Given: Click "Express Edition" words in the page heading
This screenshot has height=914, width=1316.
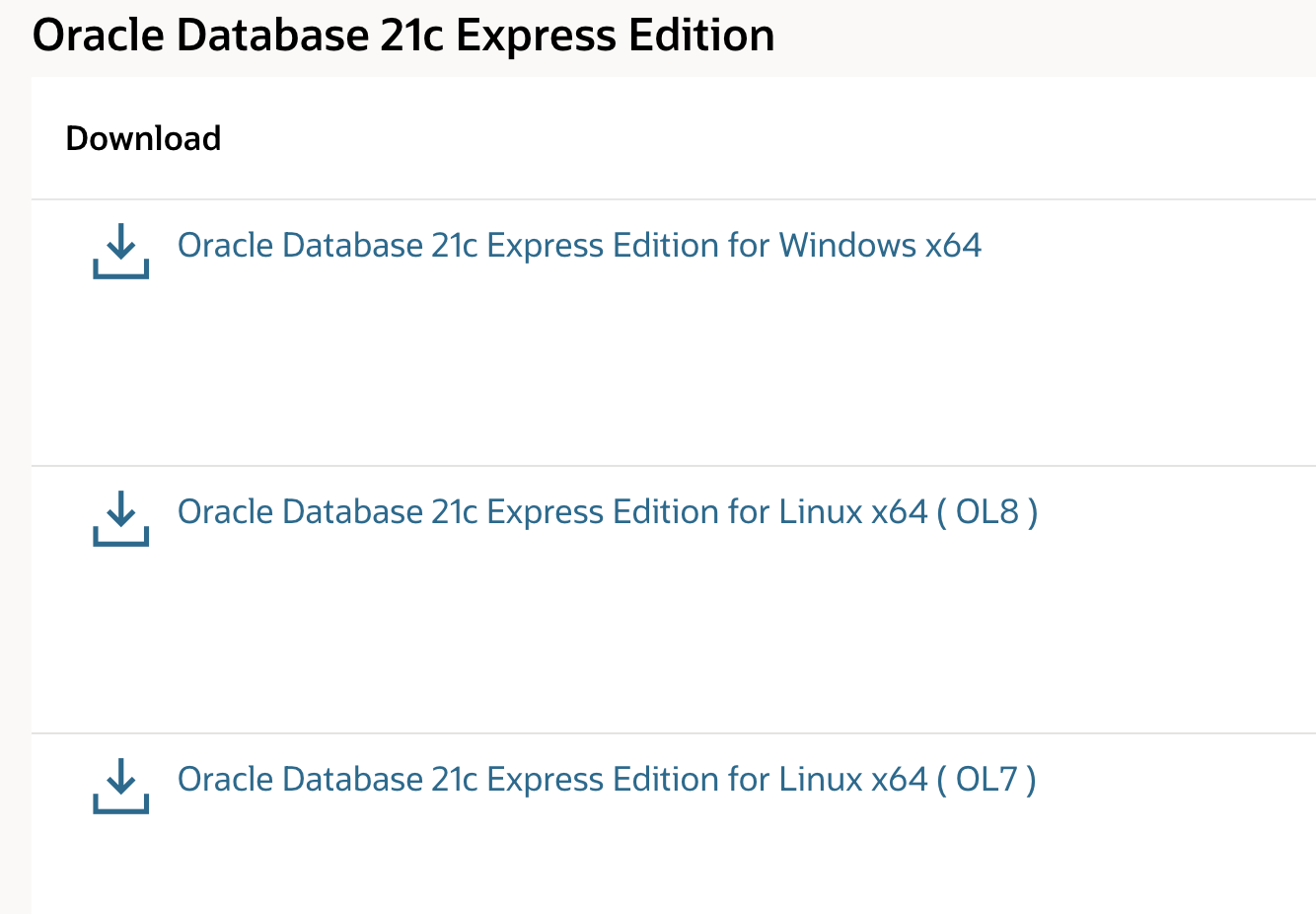Looking at the screenshot, I should (616, 36).
